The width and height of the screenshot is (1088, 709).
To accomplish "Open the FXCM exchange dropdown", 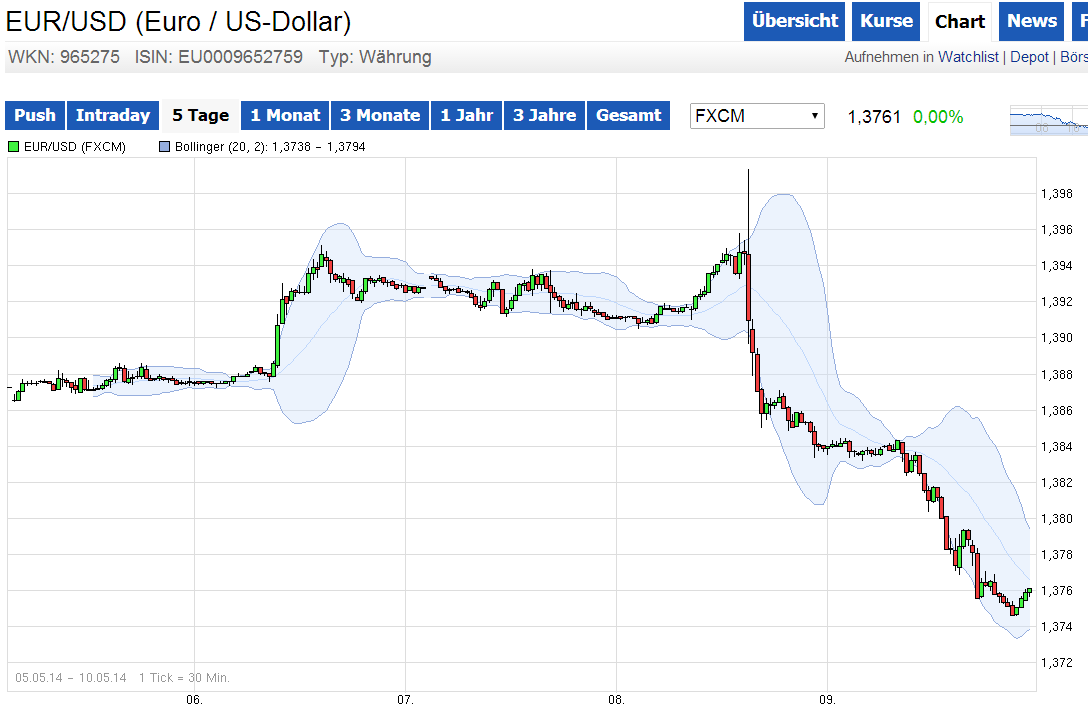I will pos(757,116).
